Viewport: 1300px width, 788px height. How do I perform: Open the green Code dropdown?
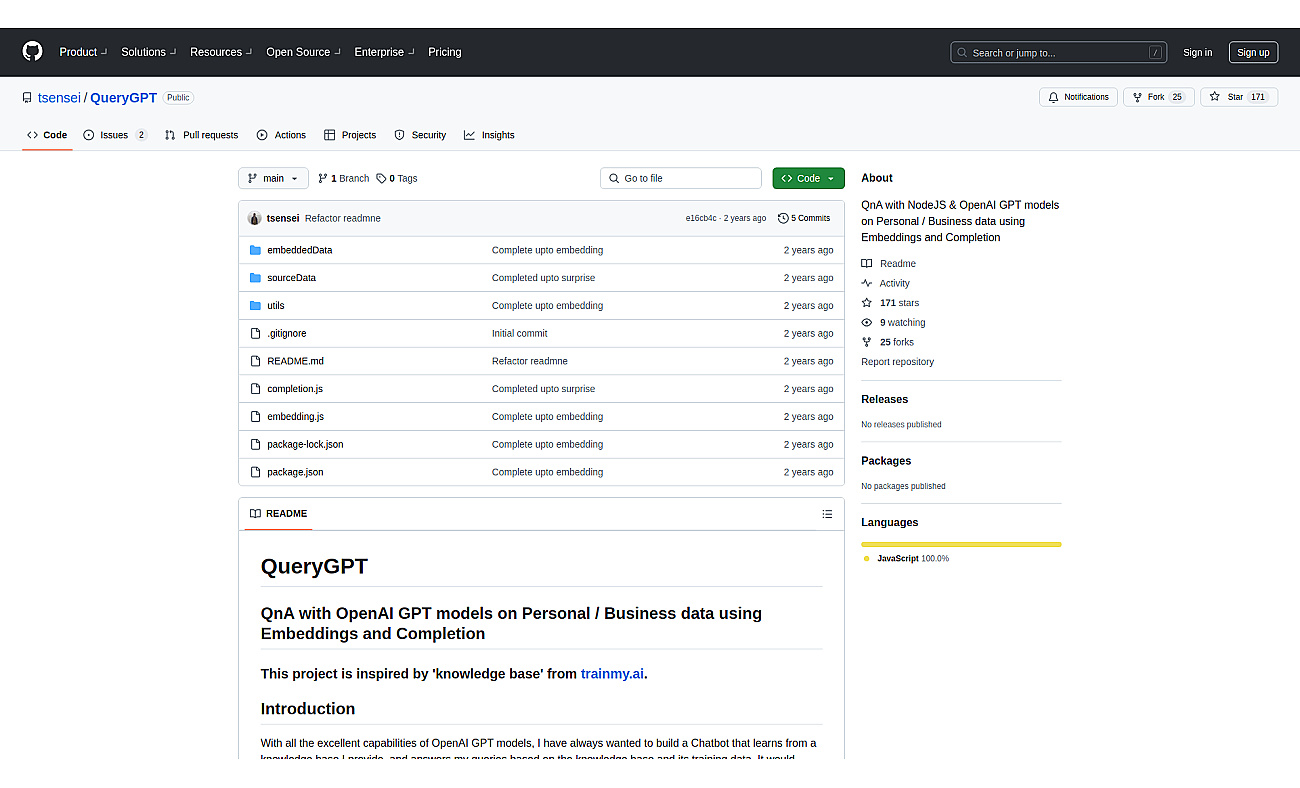[808, 178]
